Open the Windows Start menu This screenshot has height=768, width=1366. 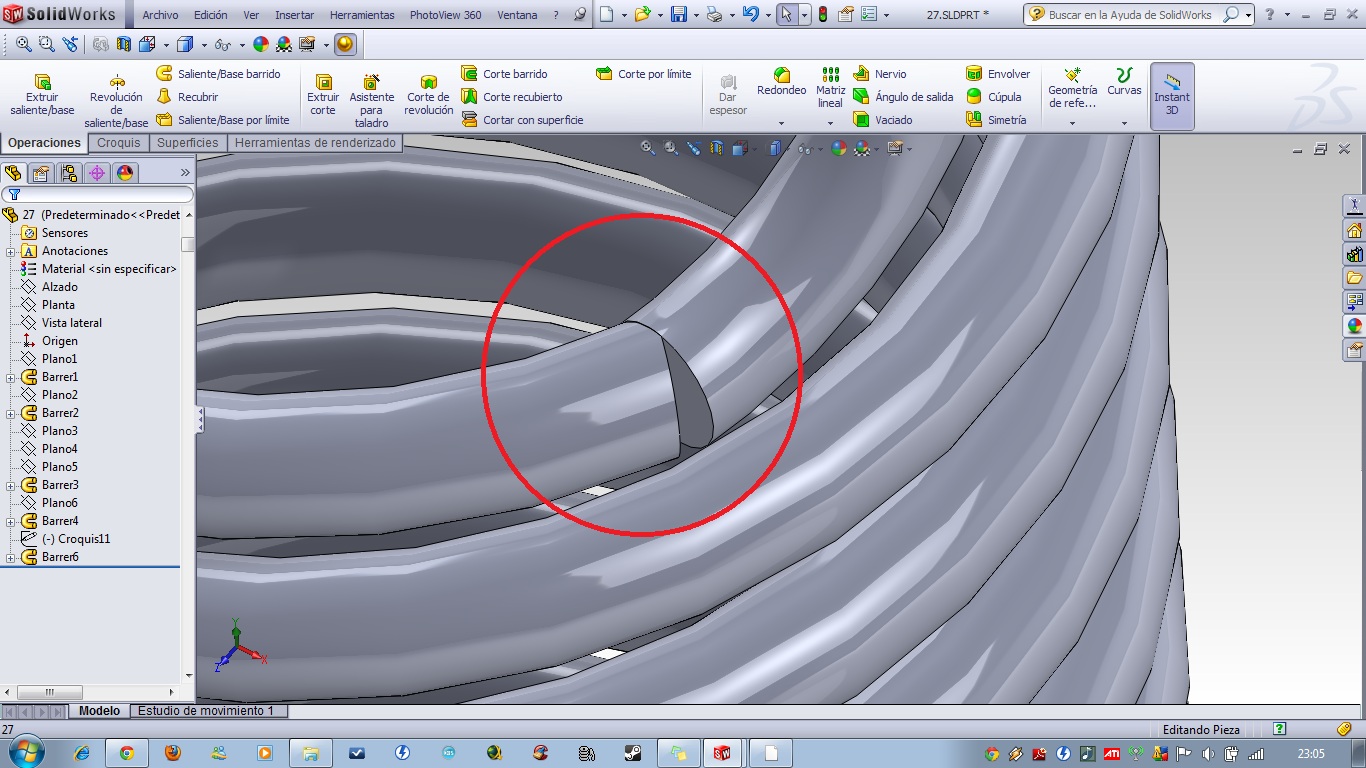click(x=24, y=751)
